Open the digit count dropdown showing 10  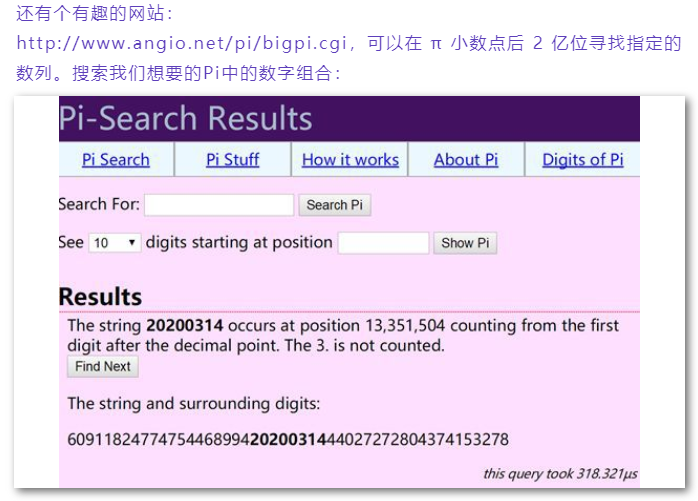coord(115,243)
